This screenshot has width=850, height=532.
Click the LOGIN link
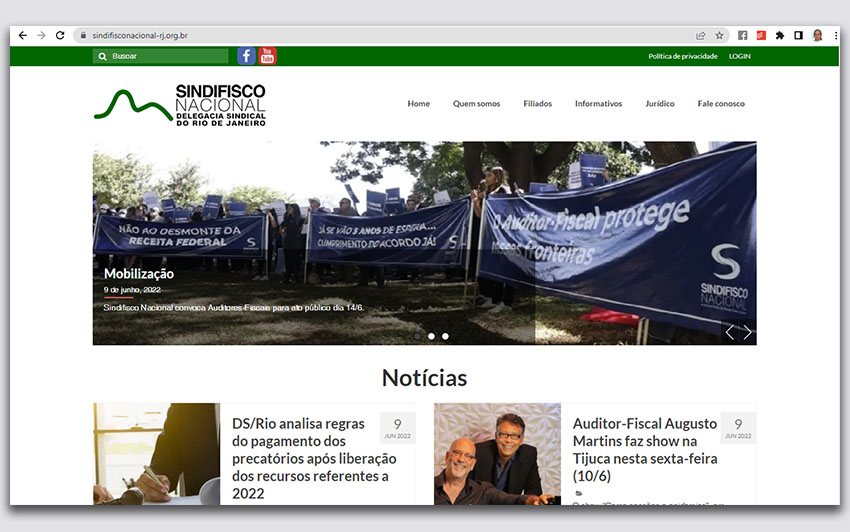pyautogui.click(x=739, y=56)
